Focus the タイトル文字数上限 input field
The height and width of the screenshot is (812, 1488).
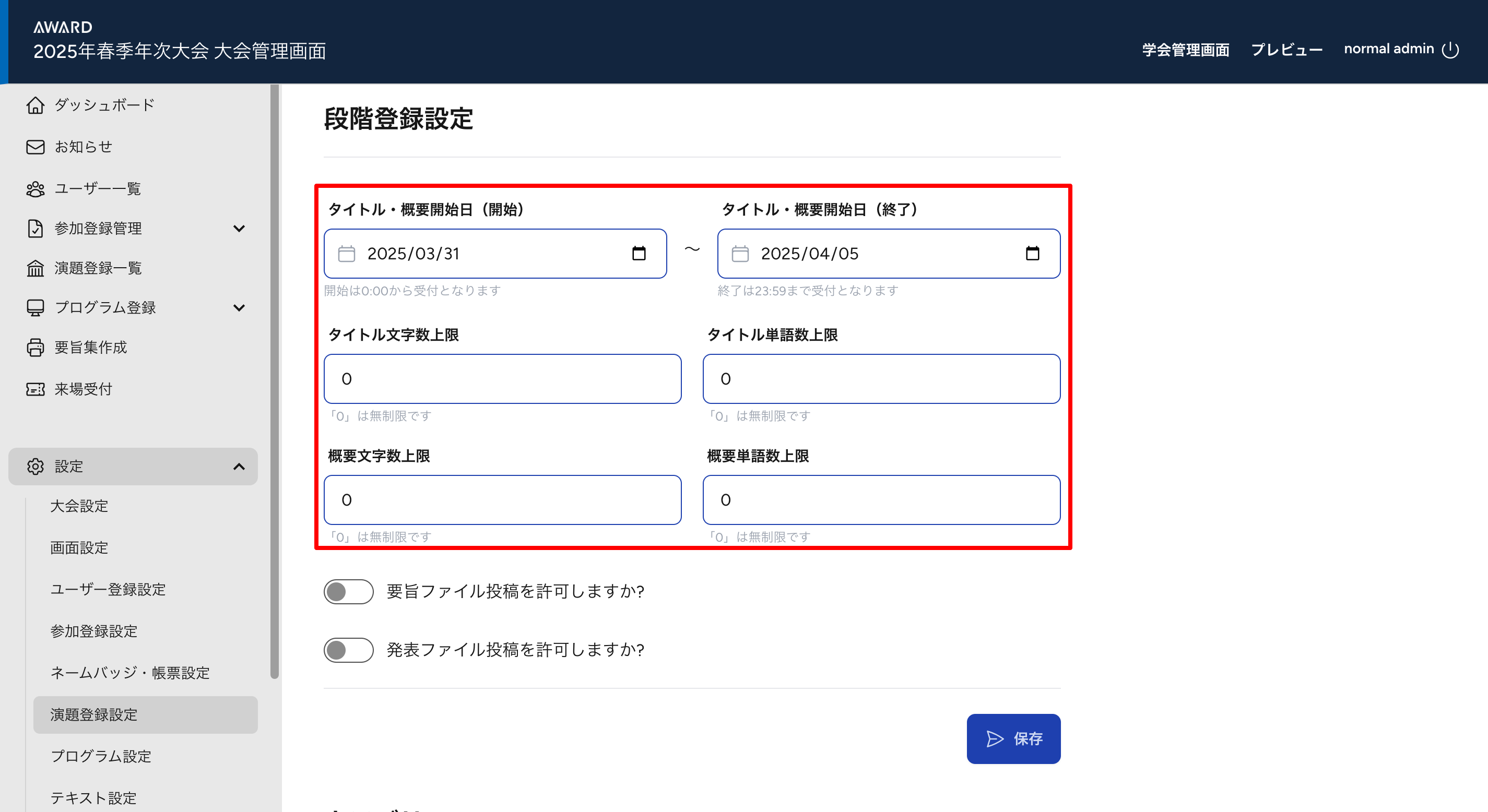502,379
